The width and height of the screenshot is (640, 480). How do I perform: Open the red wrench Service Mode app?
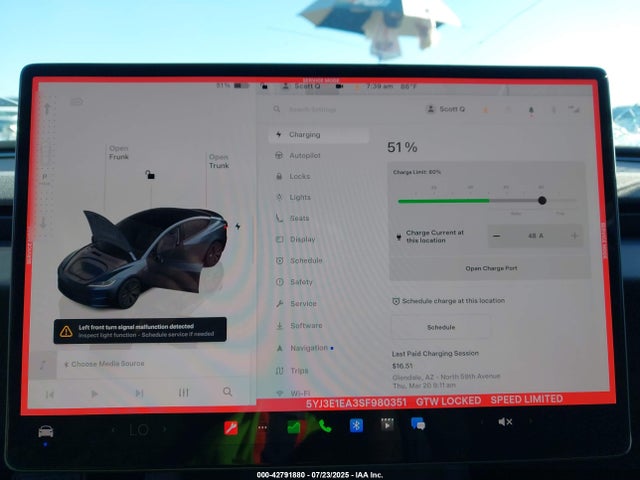point(231,427)
